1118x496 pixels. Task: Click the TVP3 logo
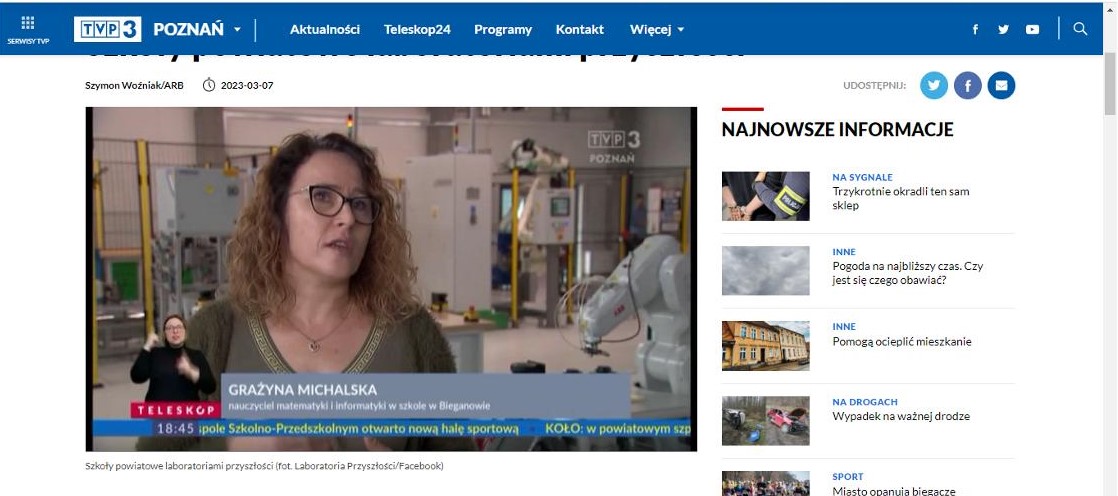(x=108, y=29)
